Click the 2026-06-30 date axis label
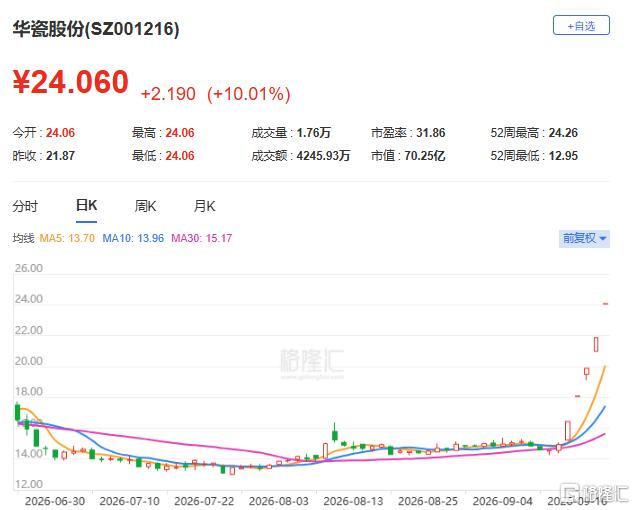The image size is (635, 510). pos(55,501)
